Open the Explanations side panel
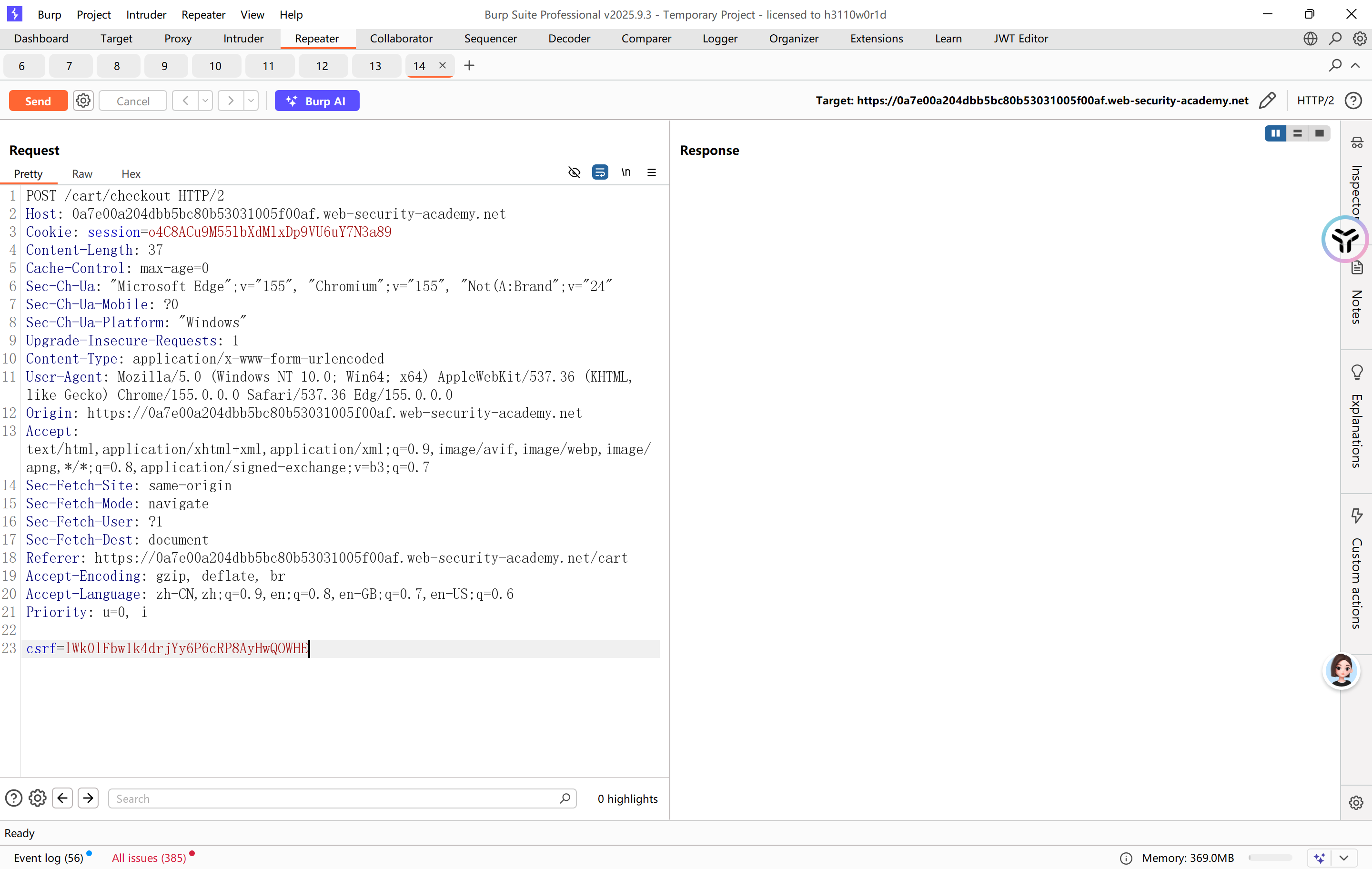Screen dimensions: 1372x869 [1357, 417]
